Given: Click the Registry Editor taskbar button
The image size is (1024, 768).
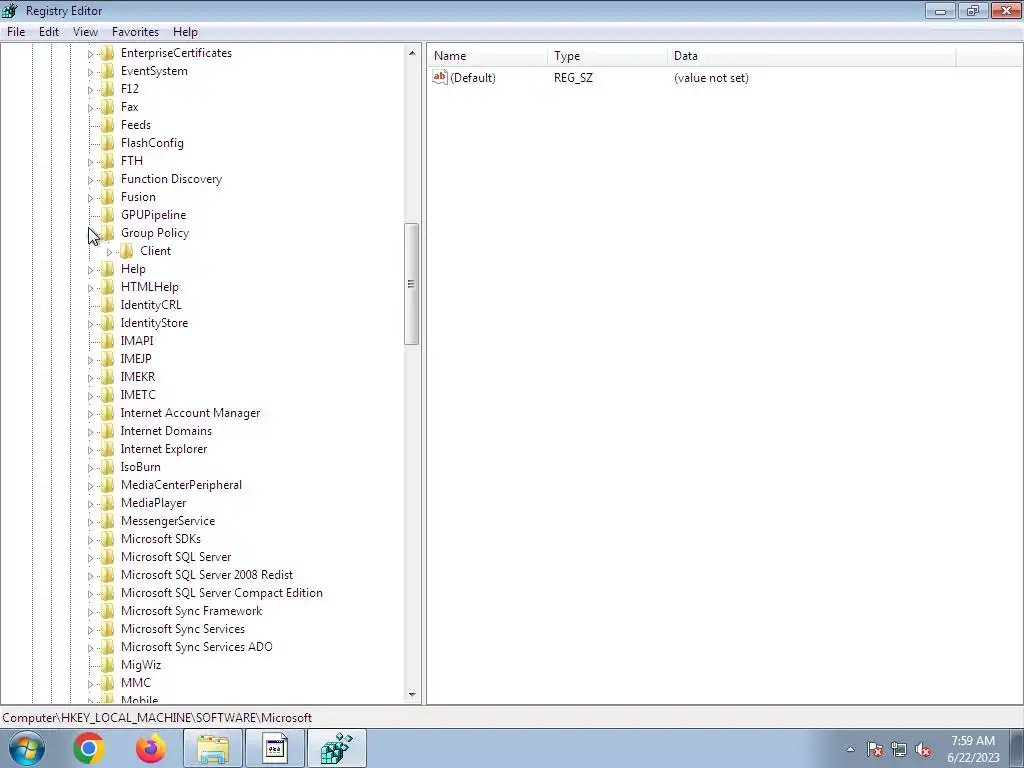Looking at the screenshot, I should point(336,748).
